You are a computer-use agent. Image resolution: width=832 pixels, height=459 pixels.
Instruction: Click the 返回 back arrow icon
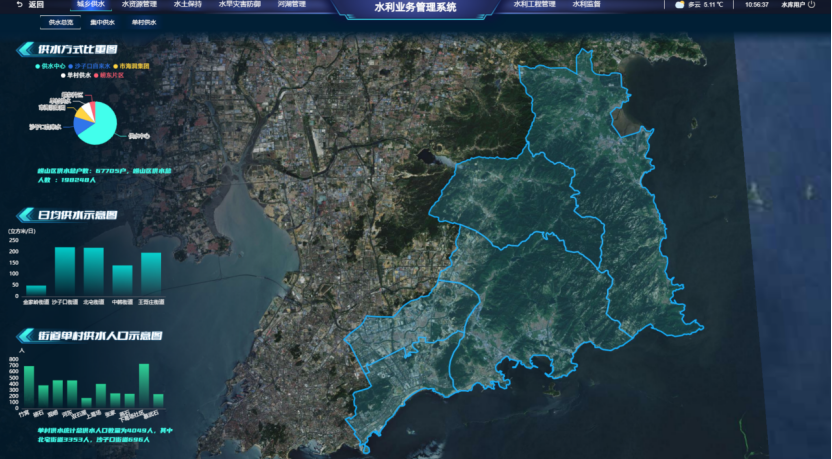tap(19, 4)
